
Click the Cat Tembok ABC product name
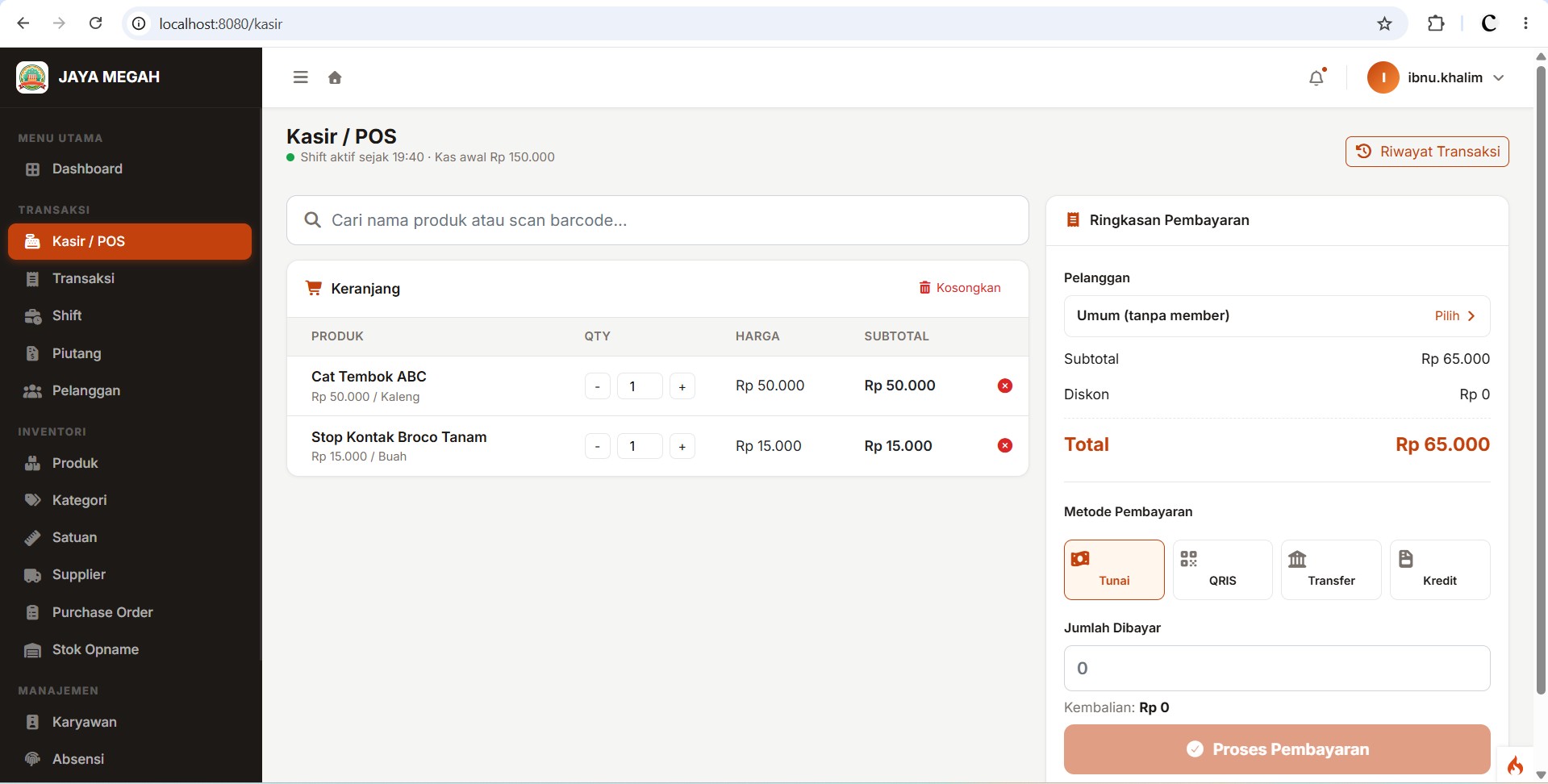(x=369, y=377)
